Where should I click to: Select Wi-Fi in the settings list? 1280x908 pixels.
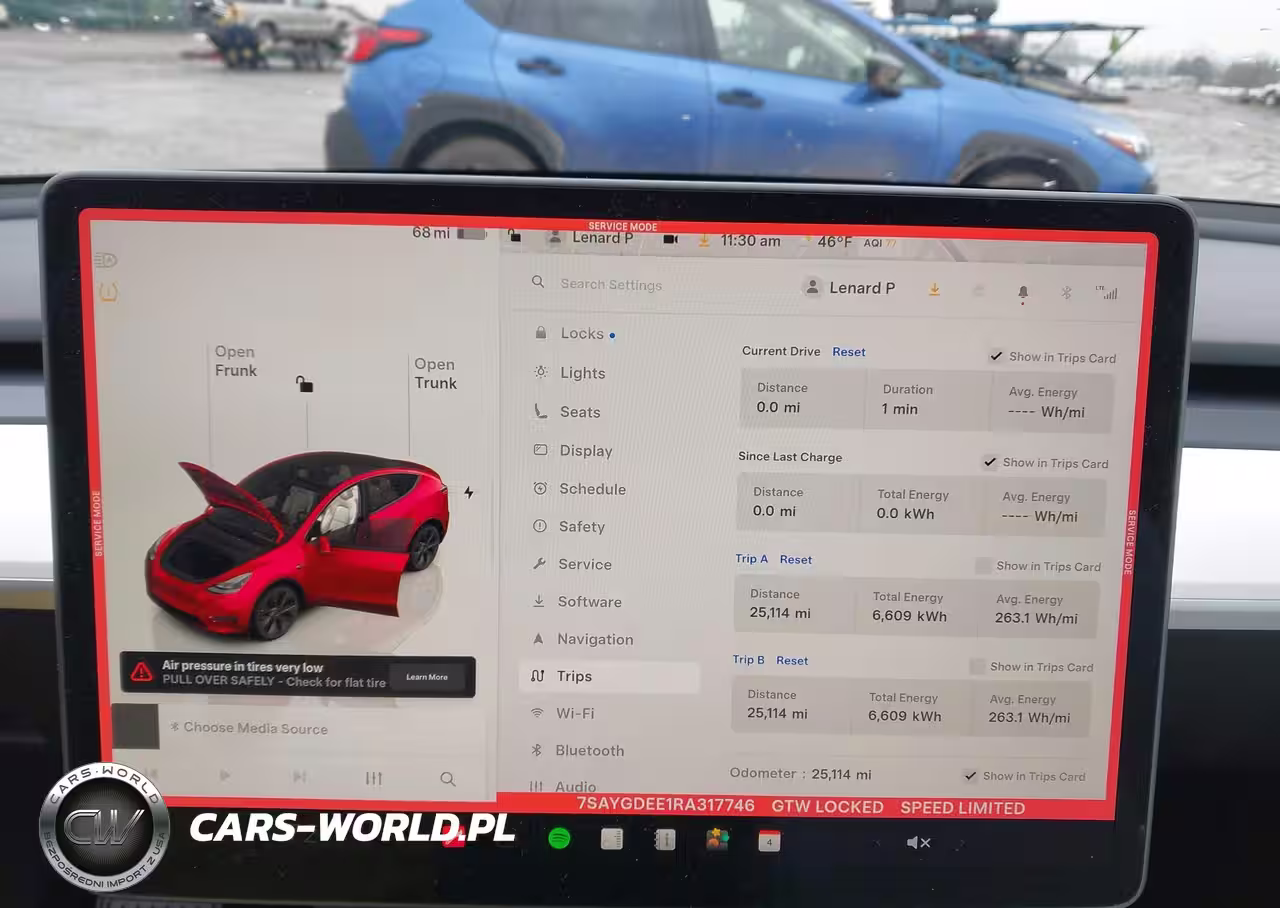[574, 713]
